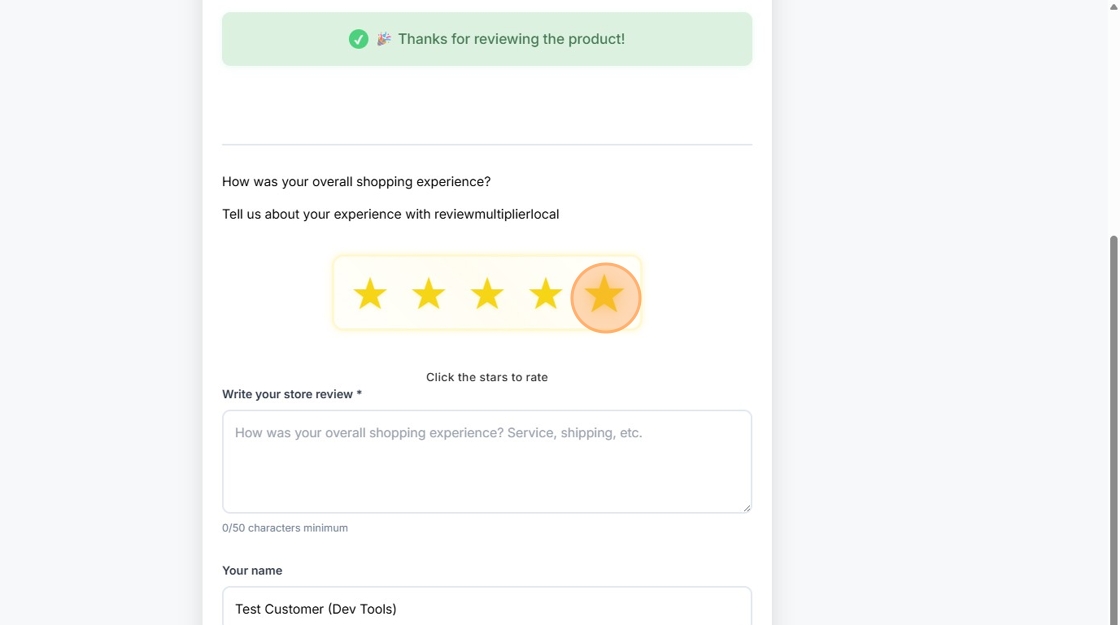Select the fifth highlighted star
Screen dimensions: 1120x625
(605, 294)
